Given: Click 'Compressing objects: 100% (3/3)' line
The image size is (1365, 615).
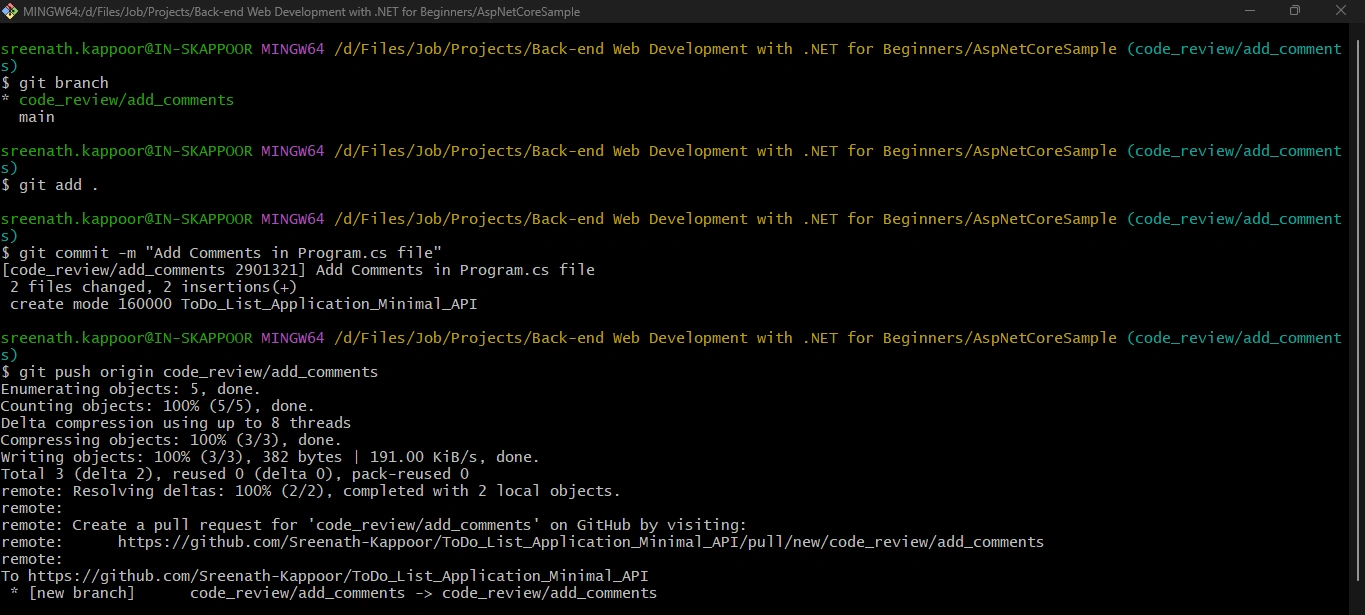Looking at the screenshot, I should click(171, 440).
